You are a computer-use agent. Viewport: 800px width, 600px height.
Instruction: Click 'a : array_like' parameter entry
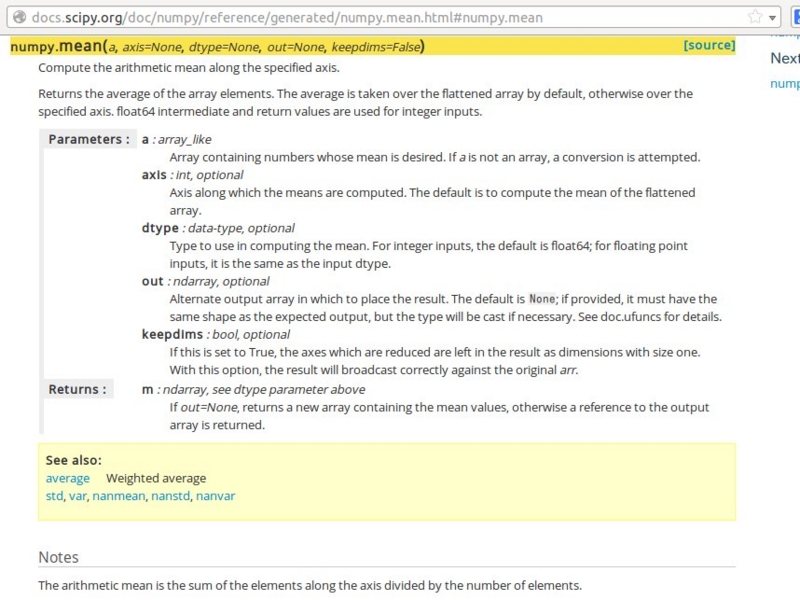coord(177,140)
